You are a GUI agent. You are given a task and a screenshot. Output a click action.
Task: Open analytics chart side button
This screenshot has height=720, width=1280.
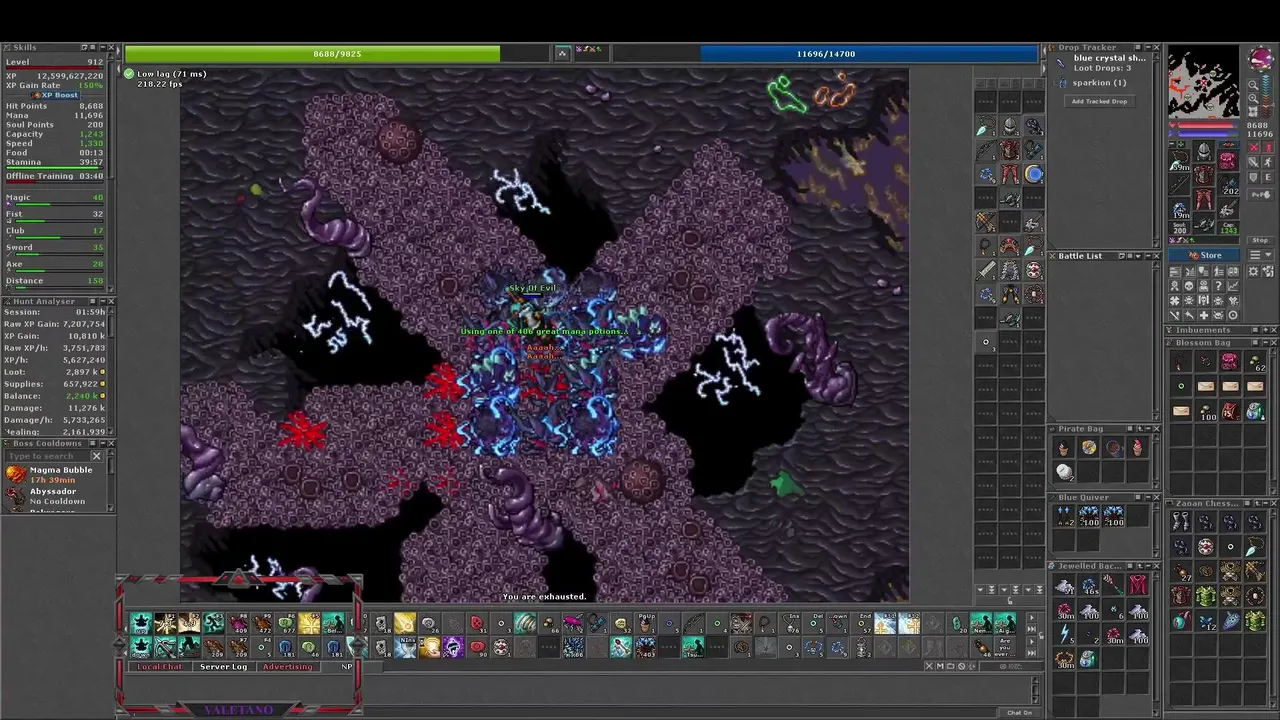pos(1233,285)
